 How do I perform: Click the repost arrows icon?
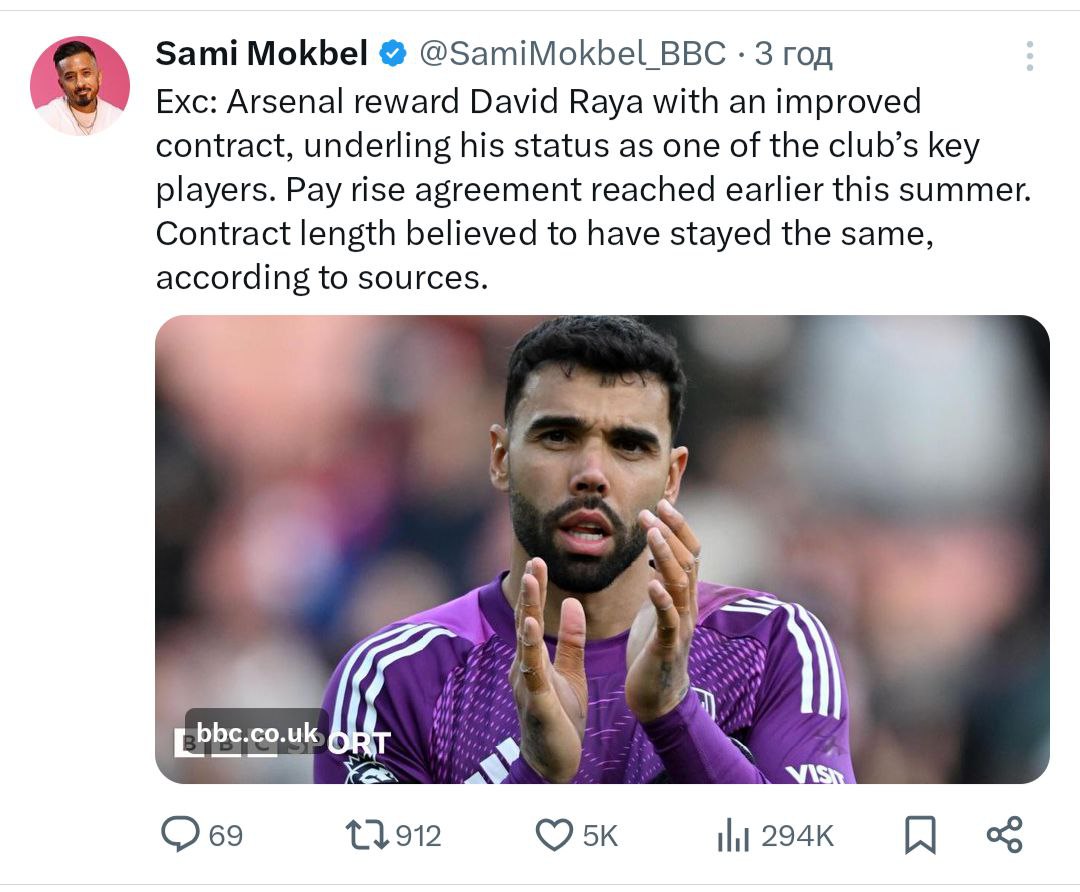point(366,835)
